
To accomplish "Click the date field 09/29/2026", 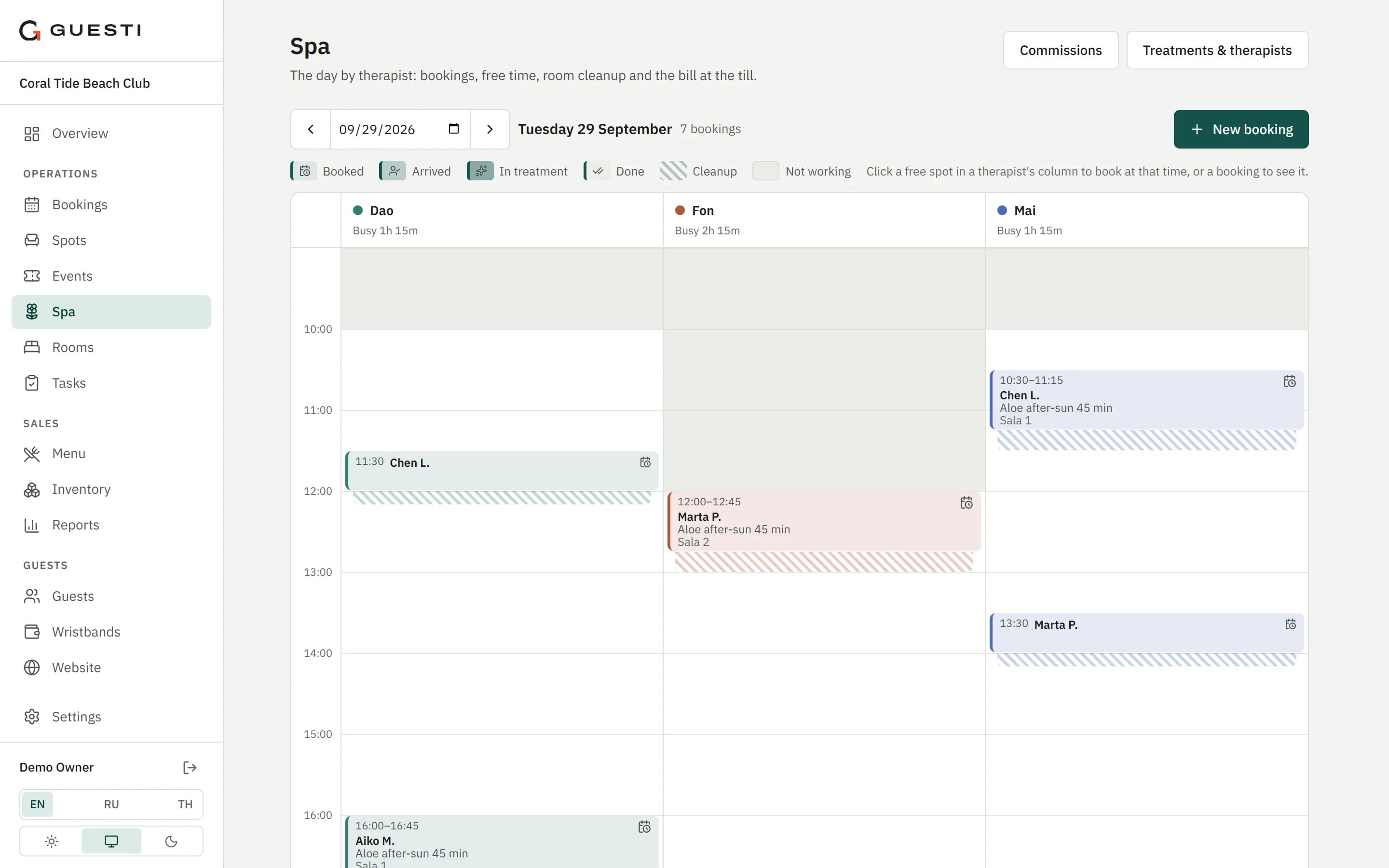I will [400, 129].
